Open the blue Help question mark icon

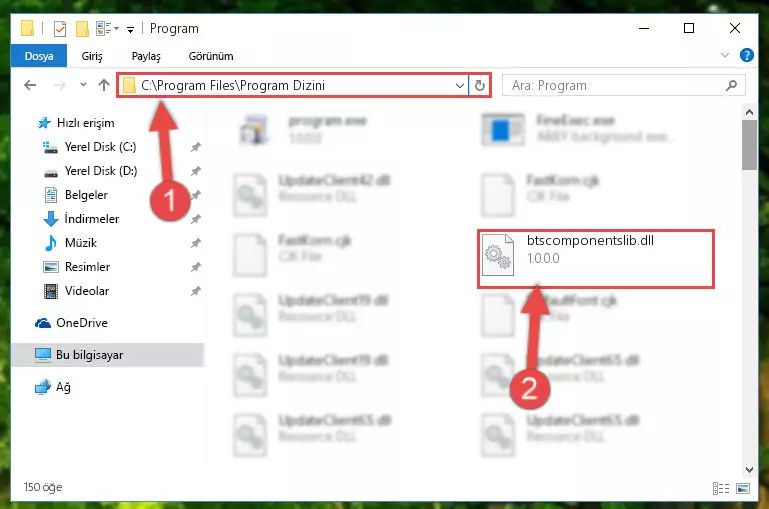(x=746, y=55)
